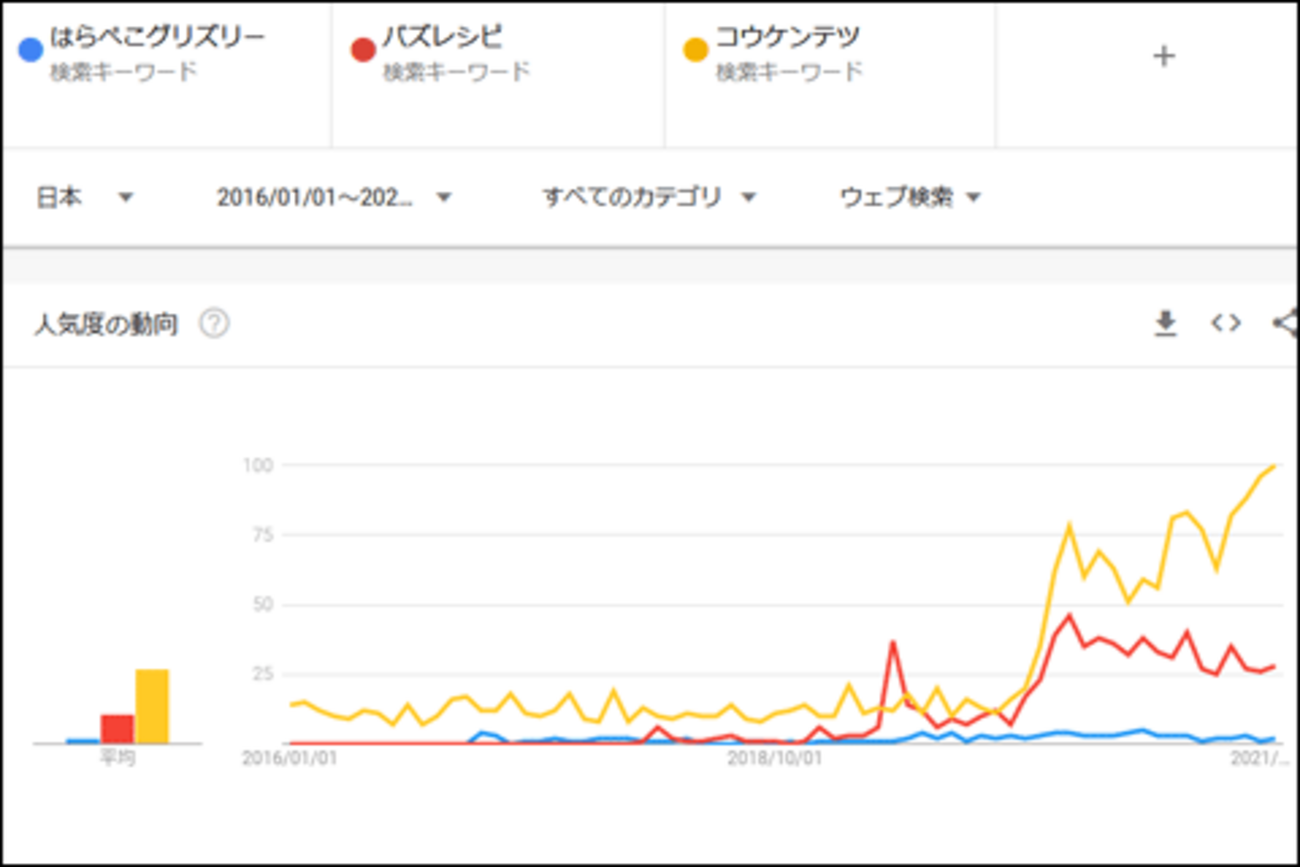Click the red dot beside バズレシピ
This screenshot has width=1300, height=867.
[363, 49]
